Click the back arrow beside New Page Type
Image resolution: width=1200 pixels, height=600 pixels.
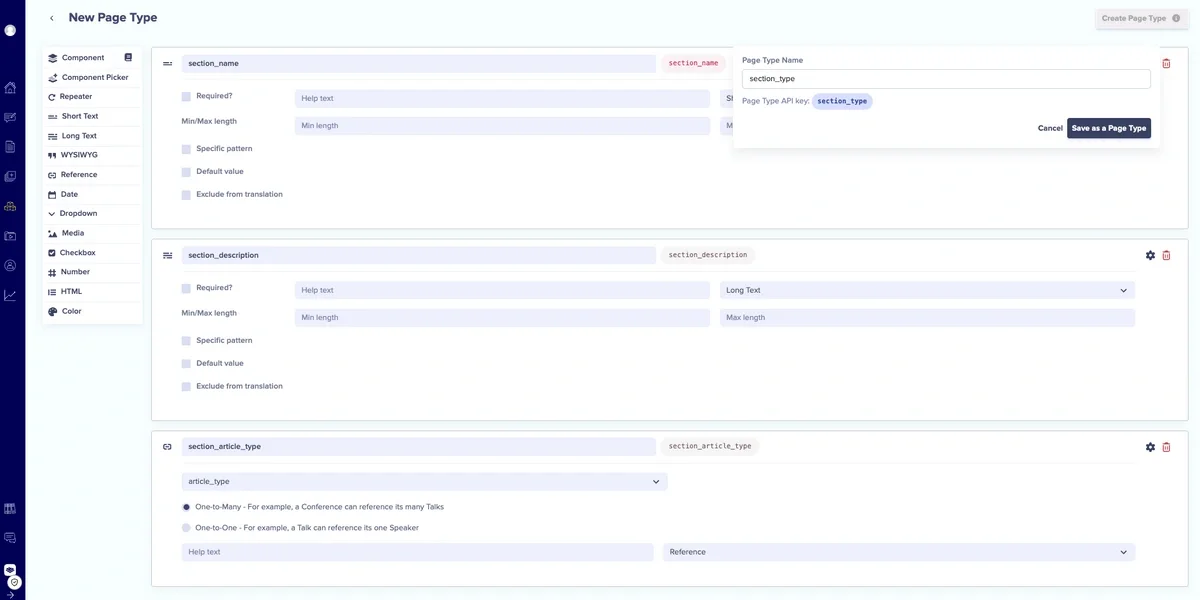click(x=52, y=18)
